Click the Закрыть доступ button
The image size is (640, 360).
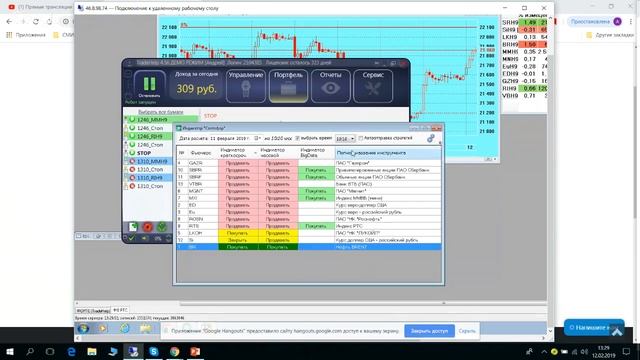click(429, 331)
